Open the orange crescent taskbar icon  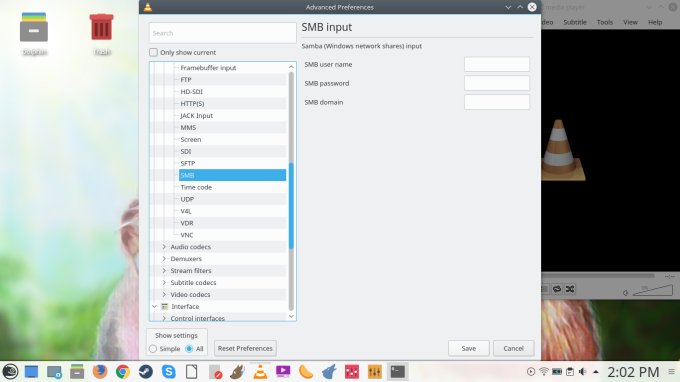[x=306, y=372]
